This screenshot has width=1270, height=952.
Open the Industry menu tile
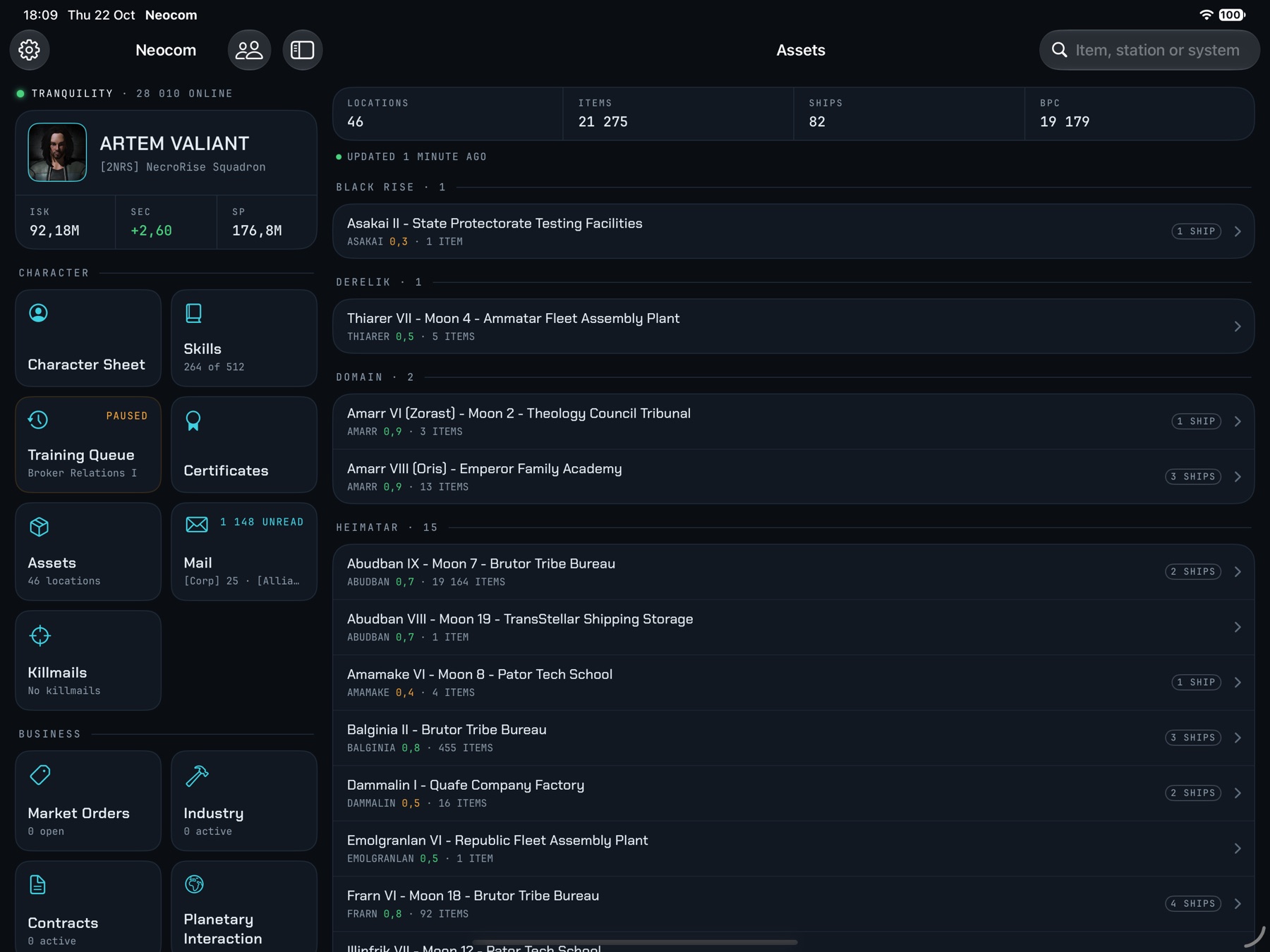click(244, 800)
